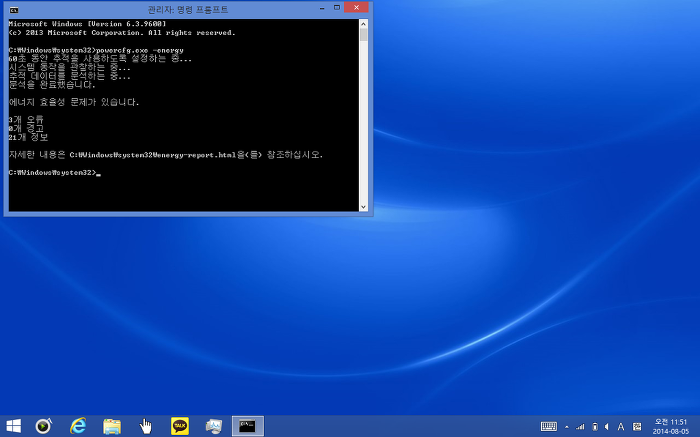Open the volume speaker control

(606, 427)
